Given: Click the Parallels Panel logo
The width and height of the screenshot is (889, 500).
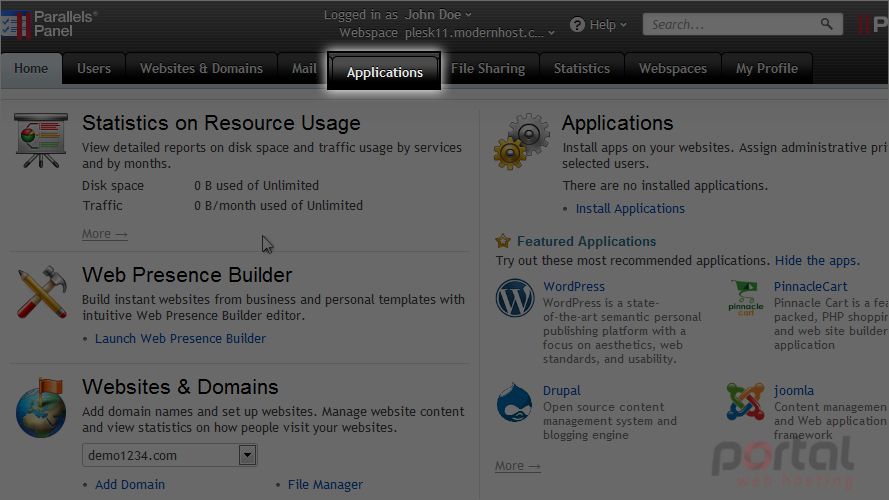Looking at the screenshot, I should (49, 24).
